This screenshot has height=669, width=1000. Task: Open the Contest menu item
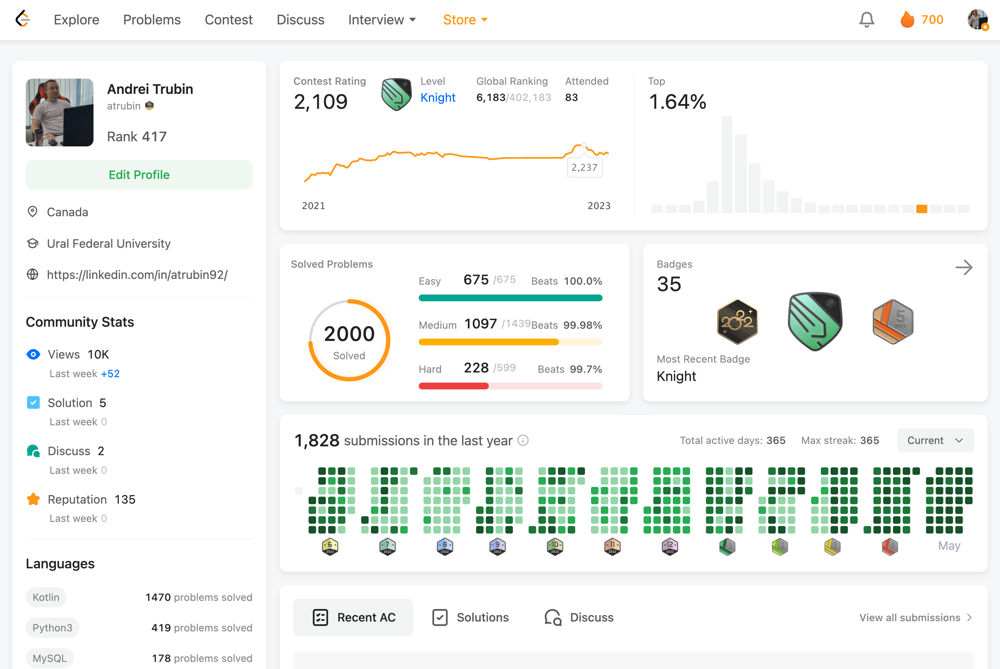(x=228, y=20)
